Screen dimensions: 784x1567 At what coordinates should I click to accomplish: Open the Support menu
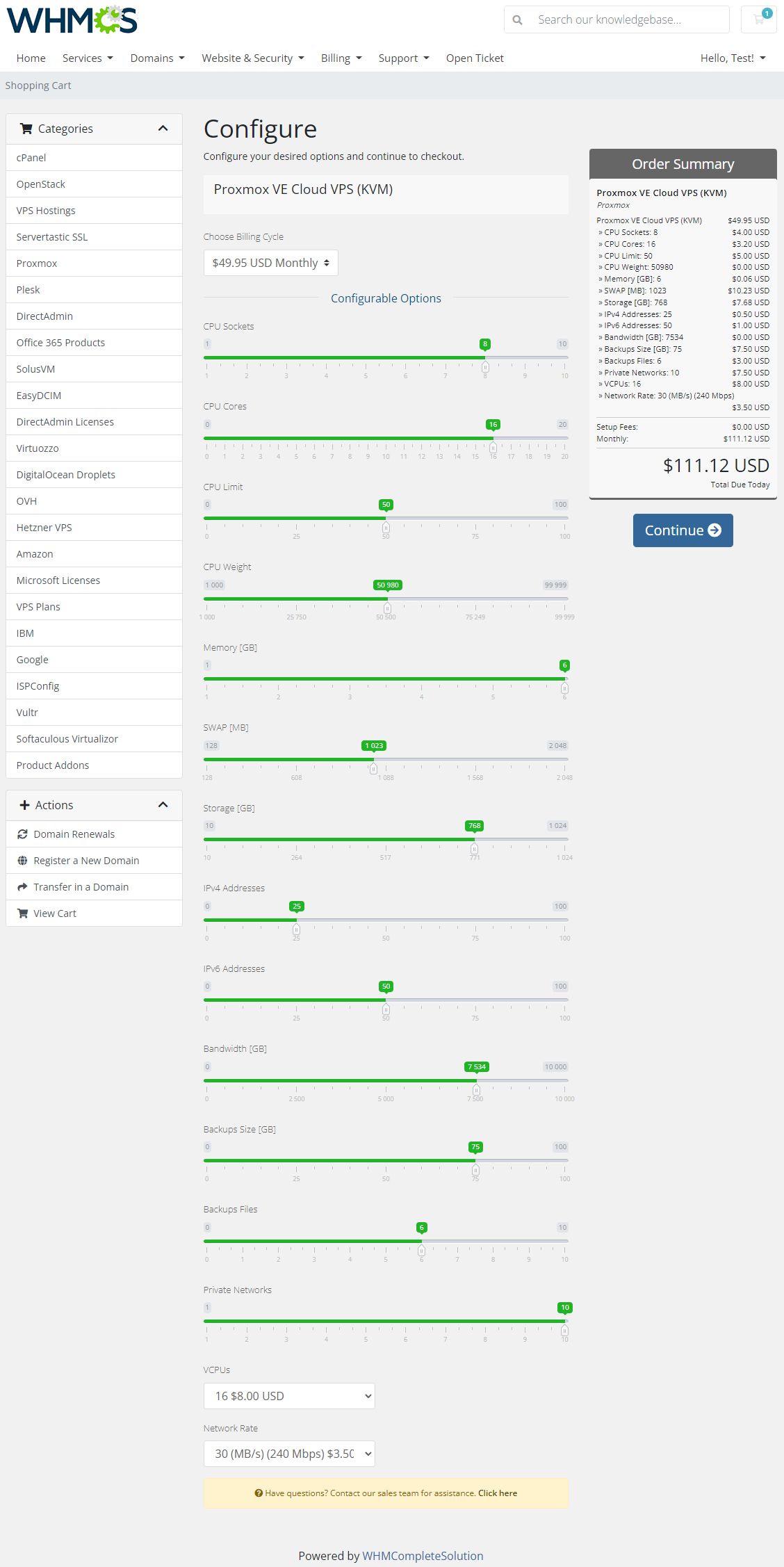click(x=404, y=58)
